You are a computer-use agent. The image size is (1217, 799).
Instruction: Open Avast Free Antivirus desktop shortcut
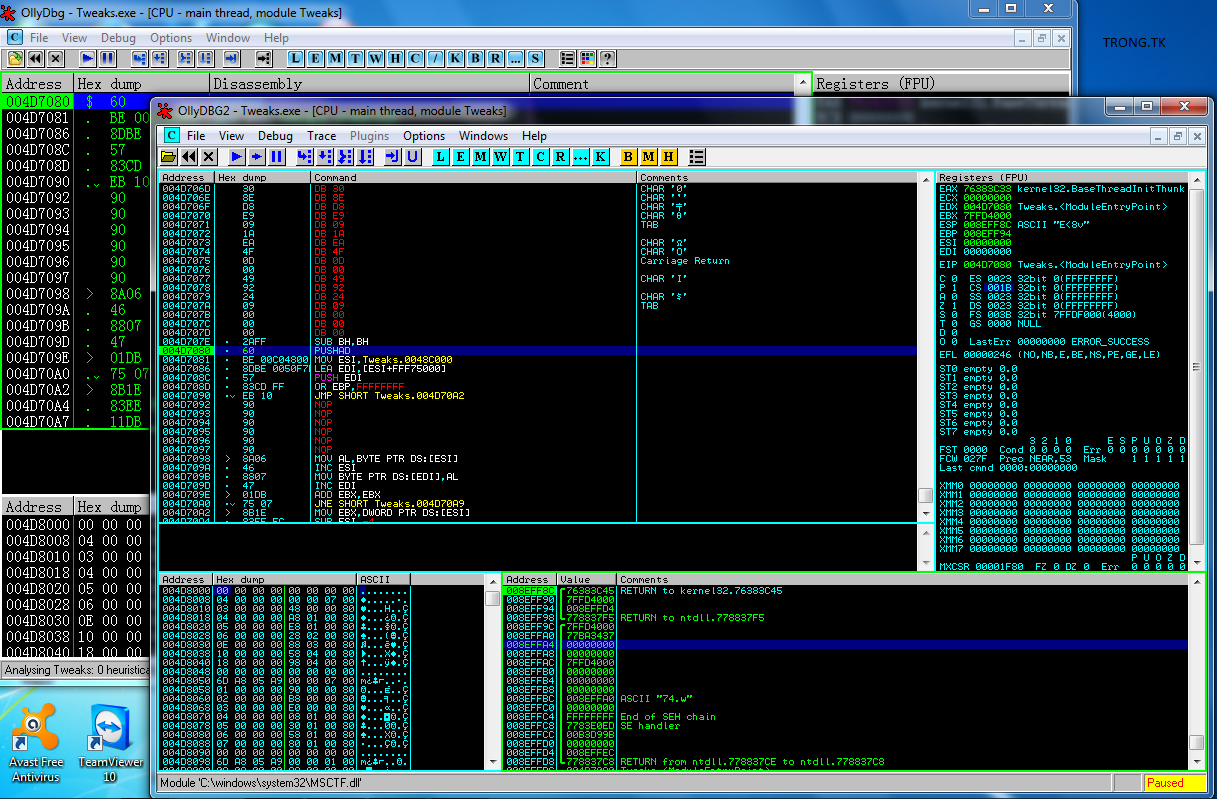38,742
